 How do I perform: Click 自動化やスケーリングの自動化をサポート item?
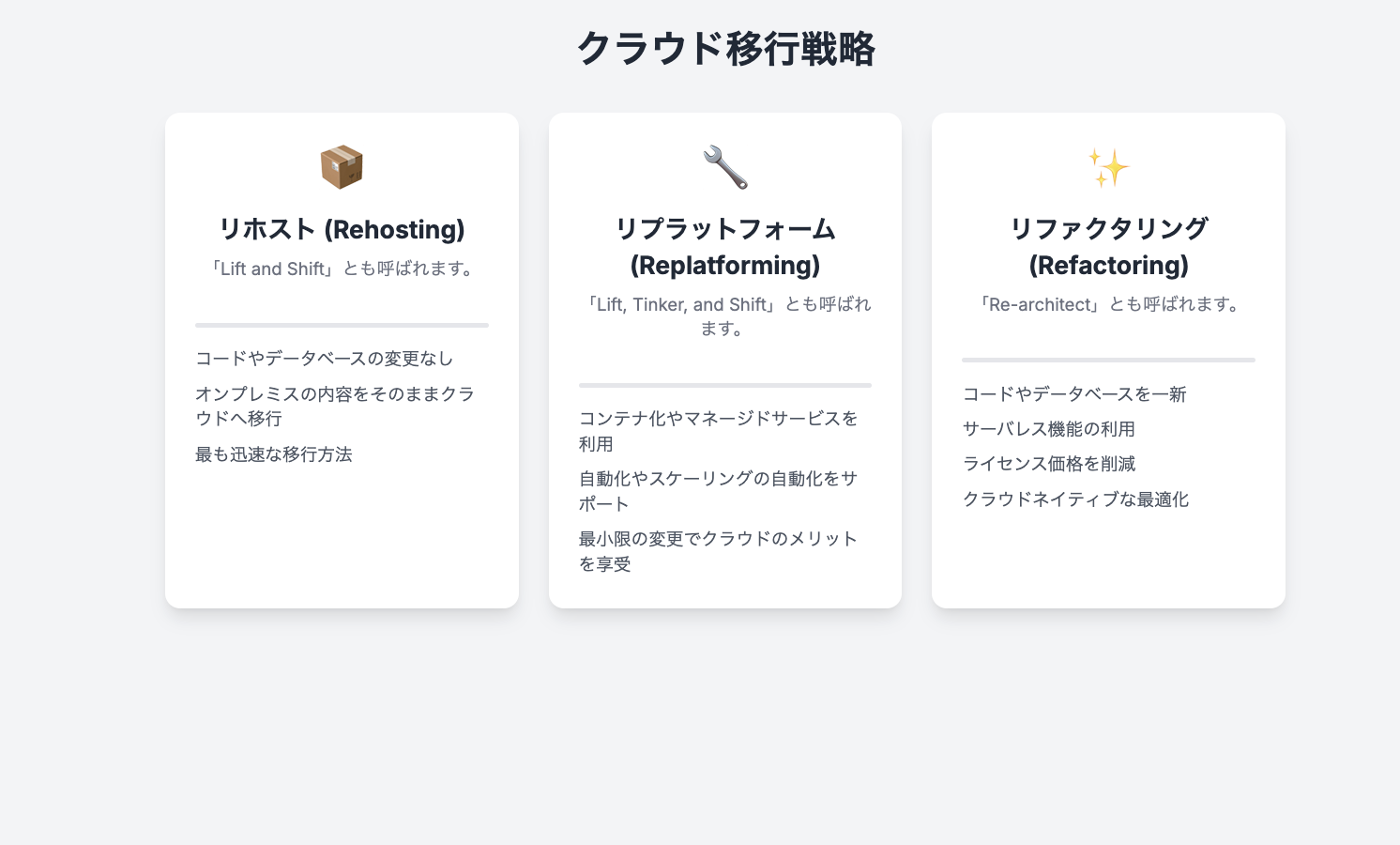click(718, 491)
